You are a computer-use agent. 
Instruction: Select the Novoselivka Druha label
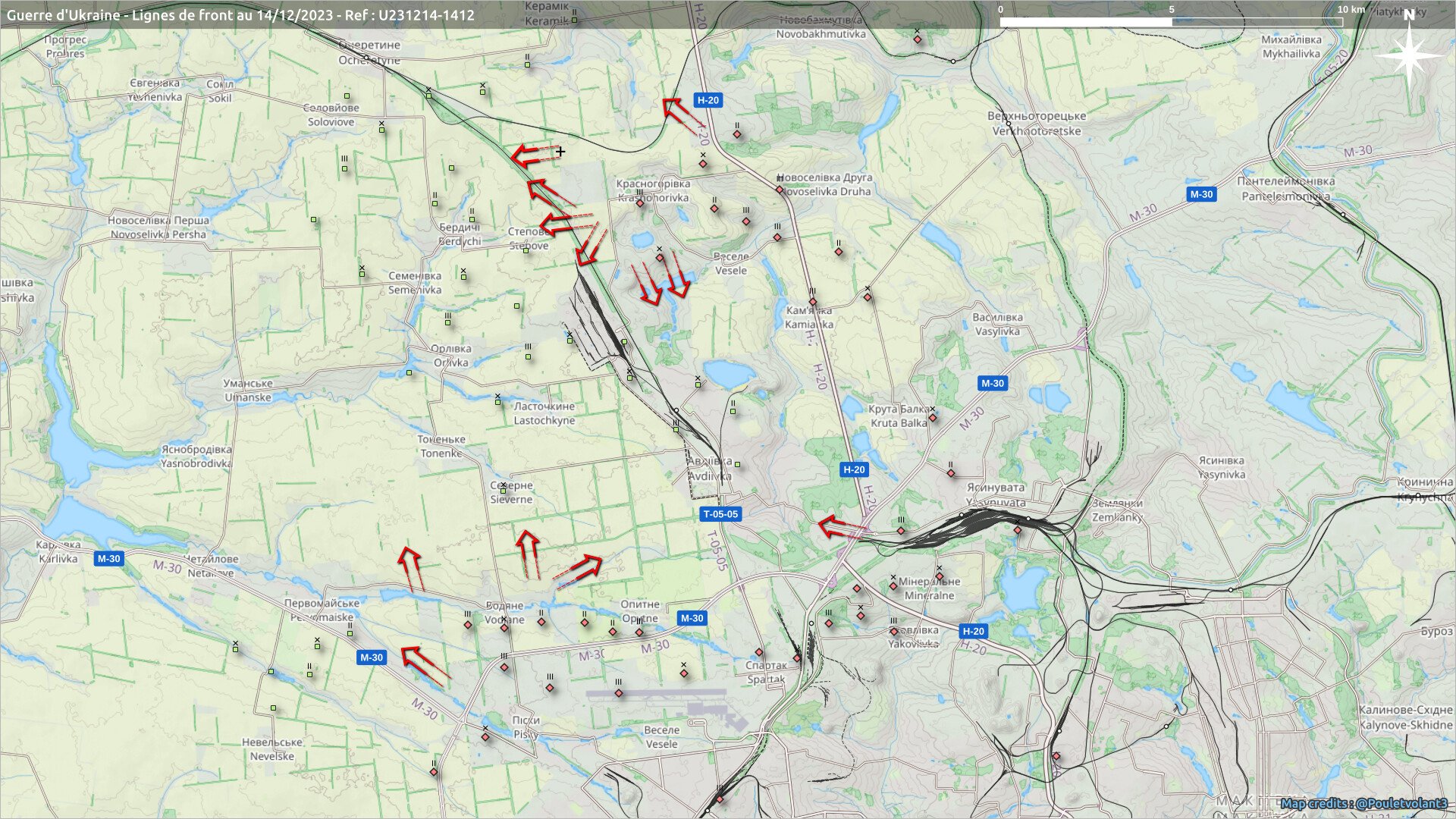tap(825, 184)
